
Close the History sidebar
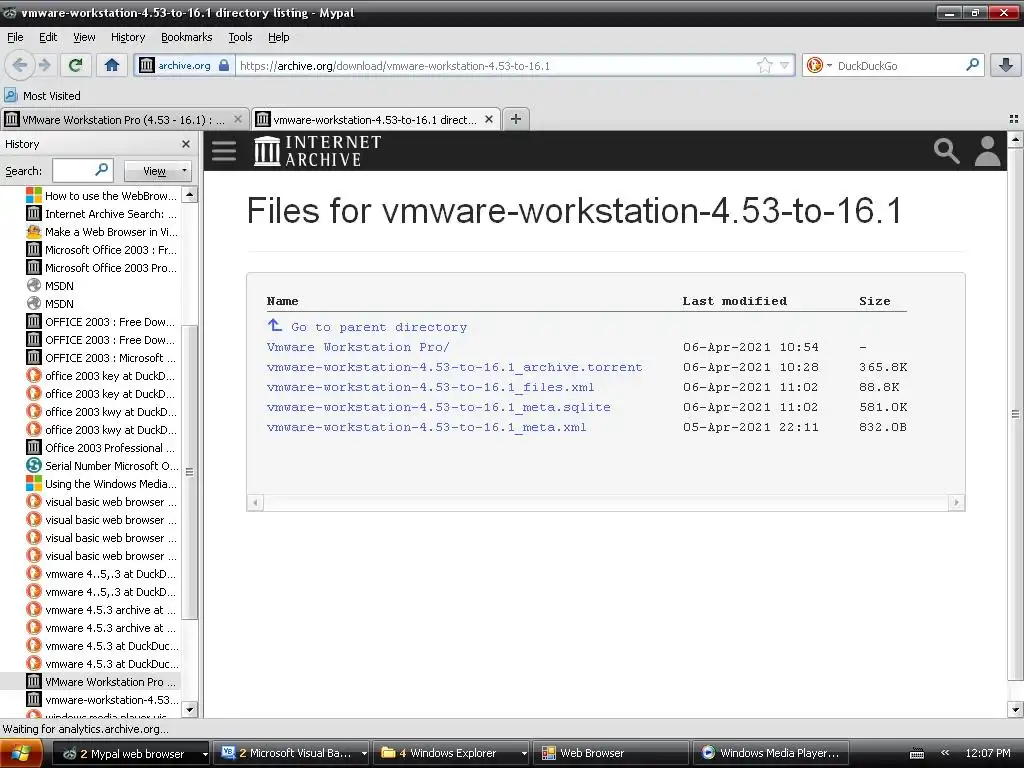[x=186, y=144]
